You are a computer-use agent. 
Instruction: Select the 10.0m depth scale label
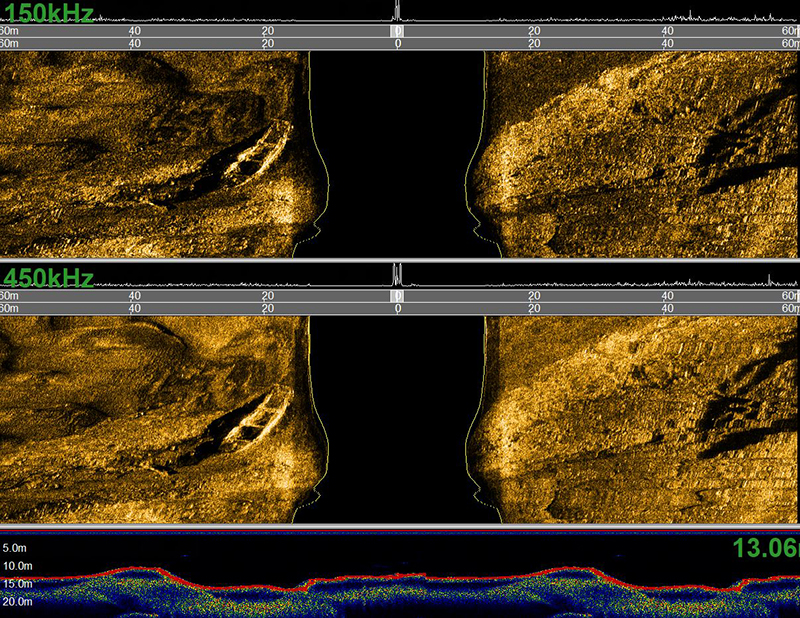coord(16,565)
